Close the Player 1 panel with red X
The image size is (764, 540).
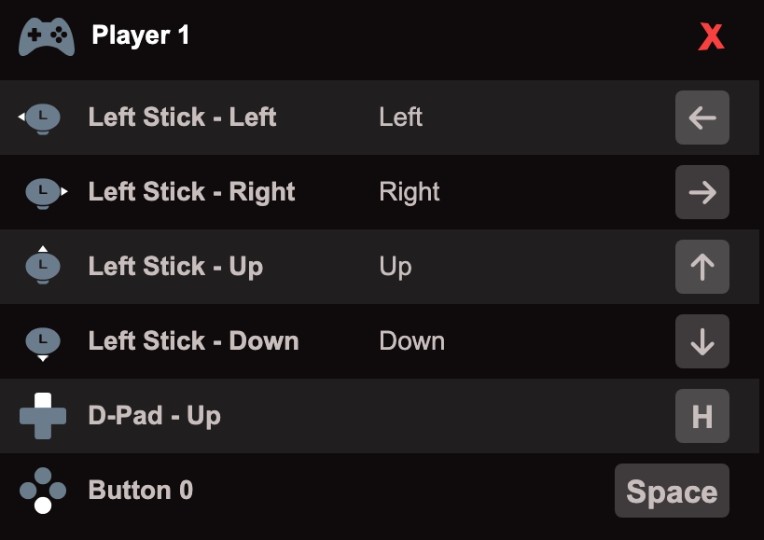(711, 37)
